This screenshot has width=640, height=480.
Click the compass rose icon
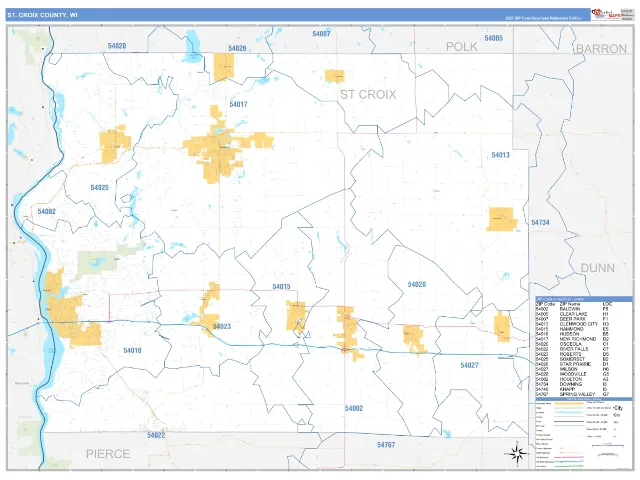pos(516,453)
